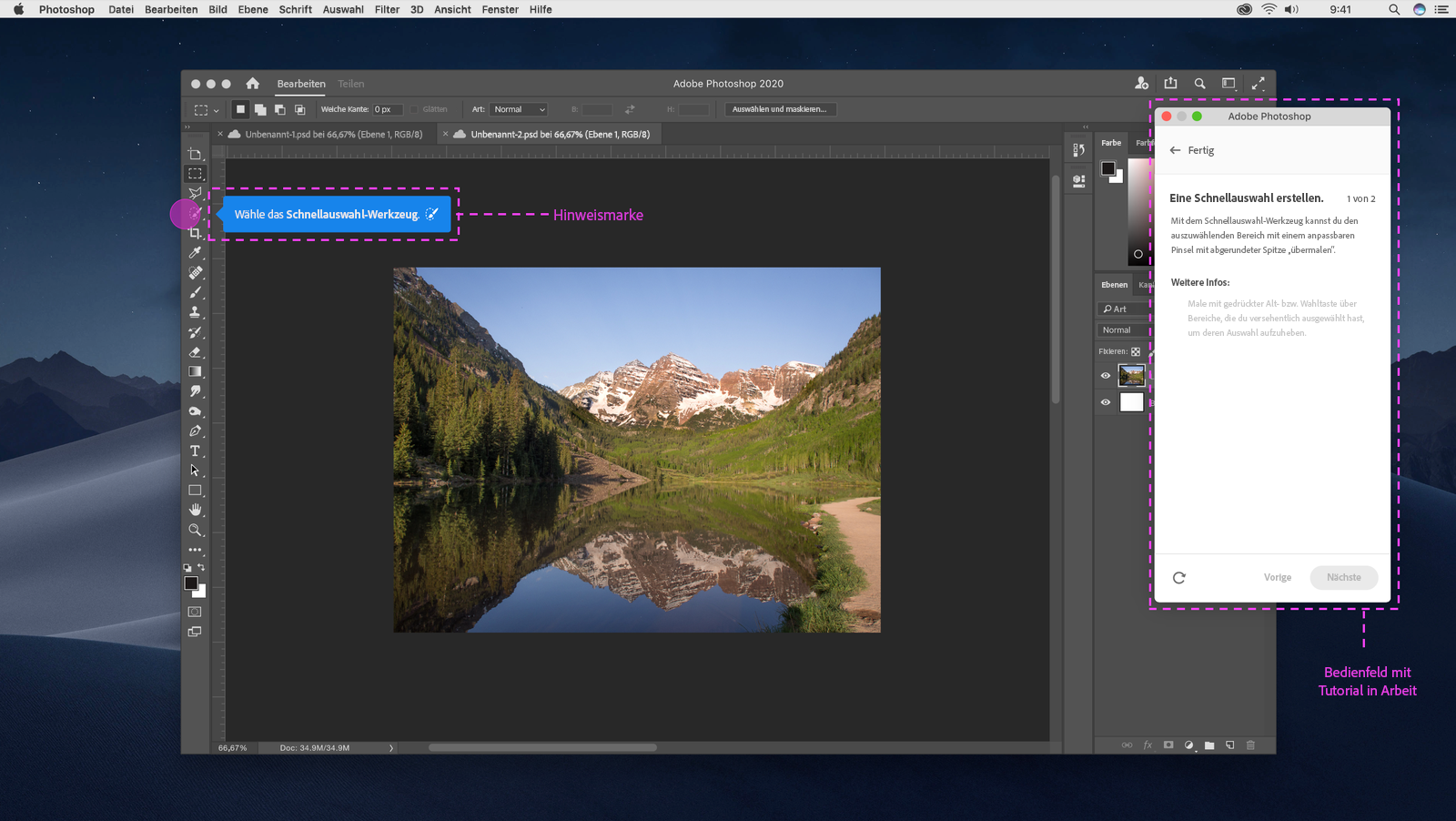Toggle the lock transparent pixels icon beside Fixieren
Viewport: 1456px width, 821px height.
tap(1136, 351)
